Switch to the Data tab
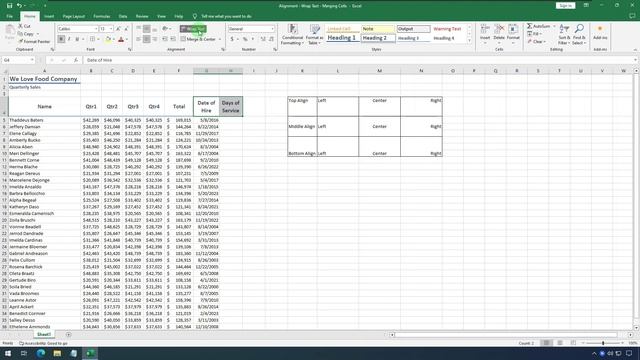 tap(123, 16)
